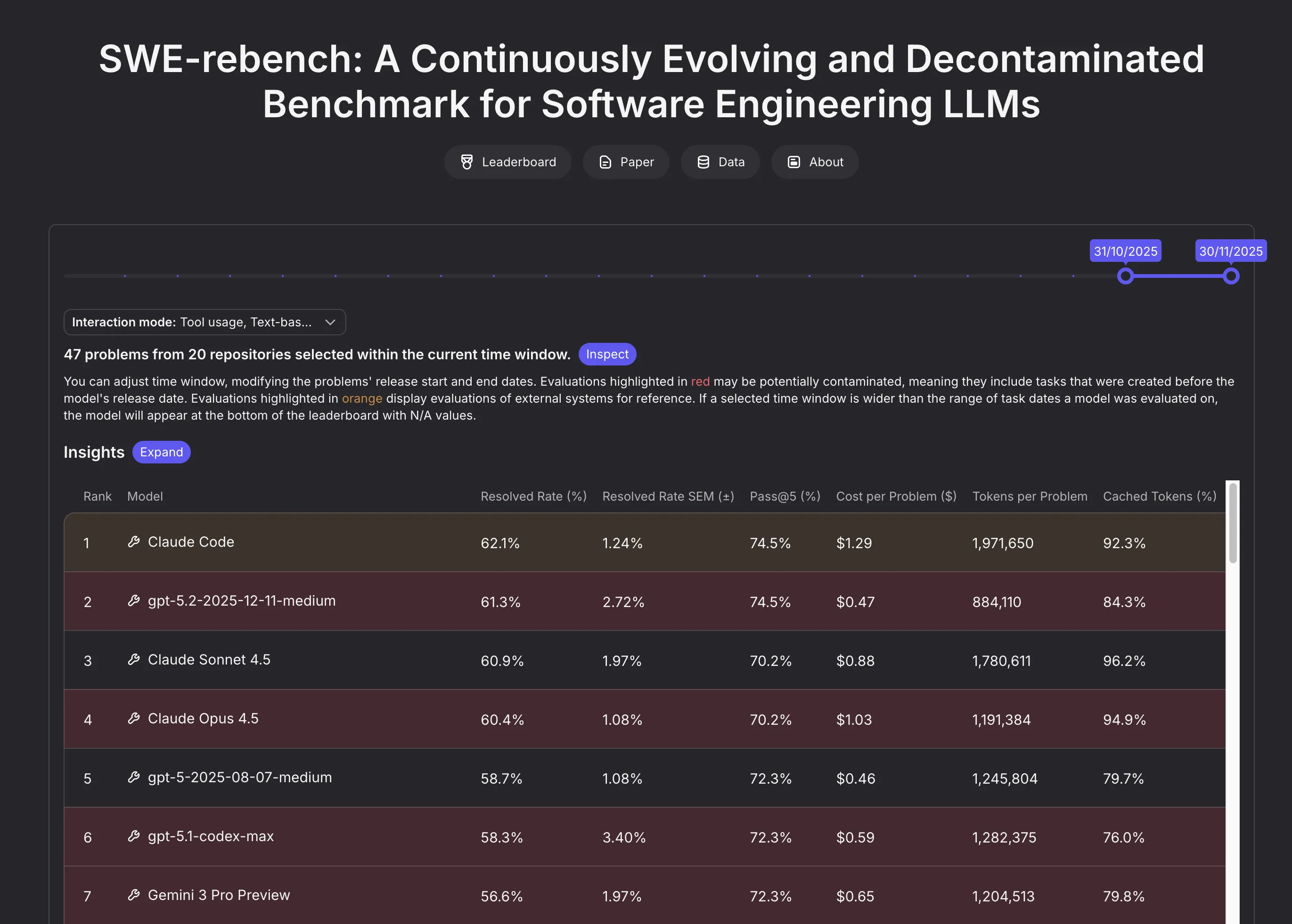Click the link icon beside Claude Opus 4.5

coord(134,719)
